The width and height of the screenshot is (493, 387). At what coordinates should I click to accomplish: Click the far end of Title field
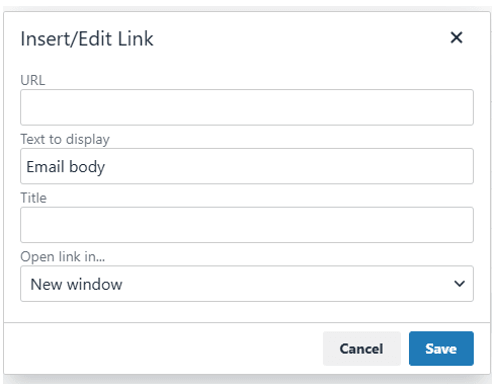(465, 225)
